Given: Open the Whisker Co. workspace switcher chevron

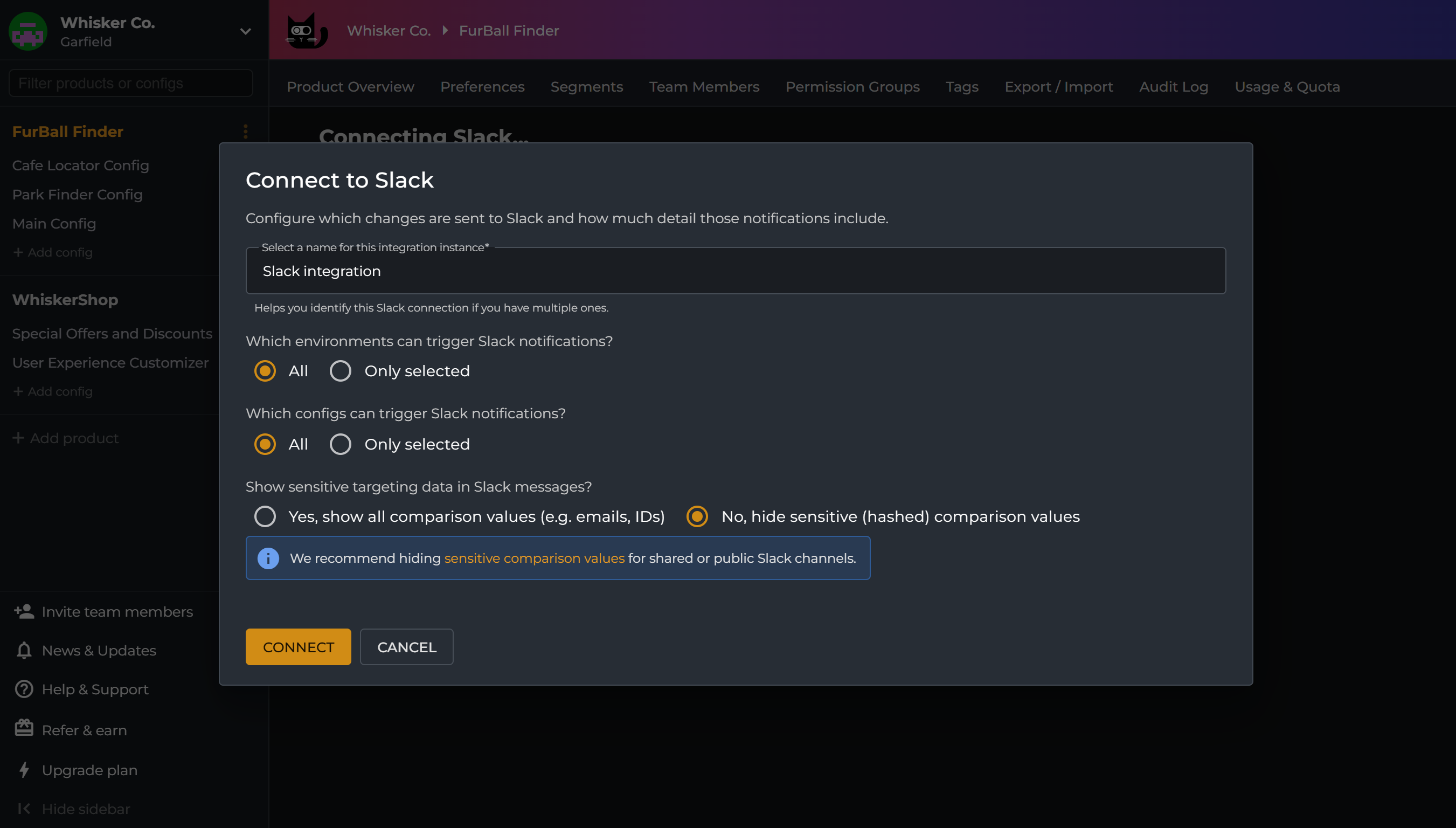Looking at the screenshot, I should point(245,31).
